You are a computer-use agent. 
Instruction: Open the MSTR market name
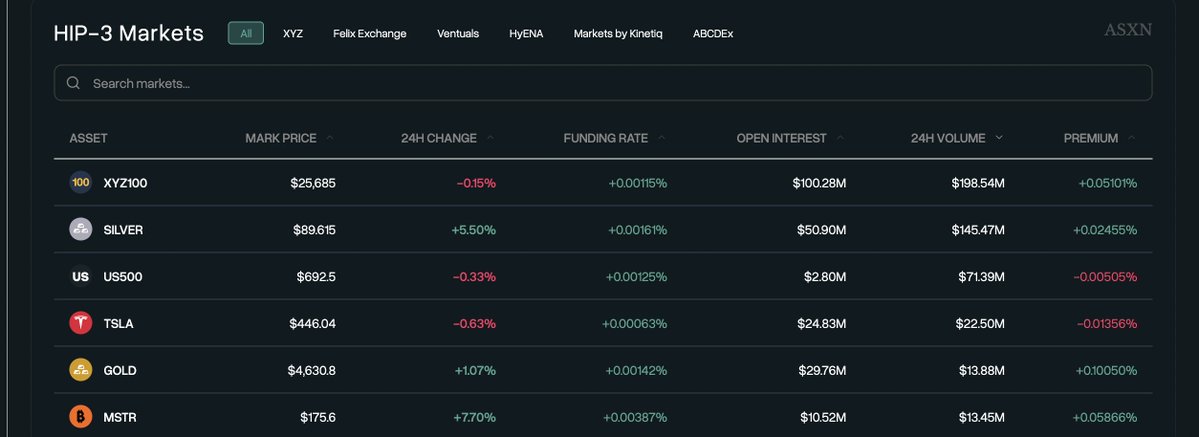tap(120, 417)
